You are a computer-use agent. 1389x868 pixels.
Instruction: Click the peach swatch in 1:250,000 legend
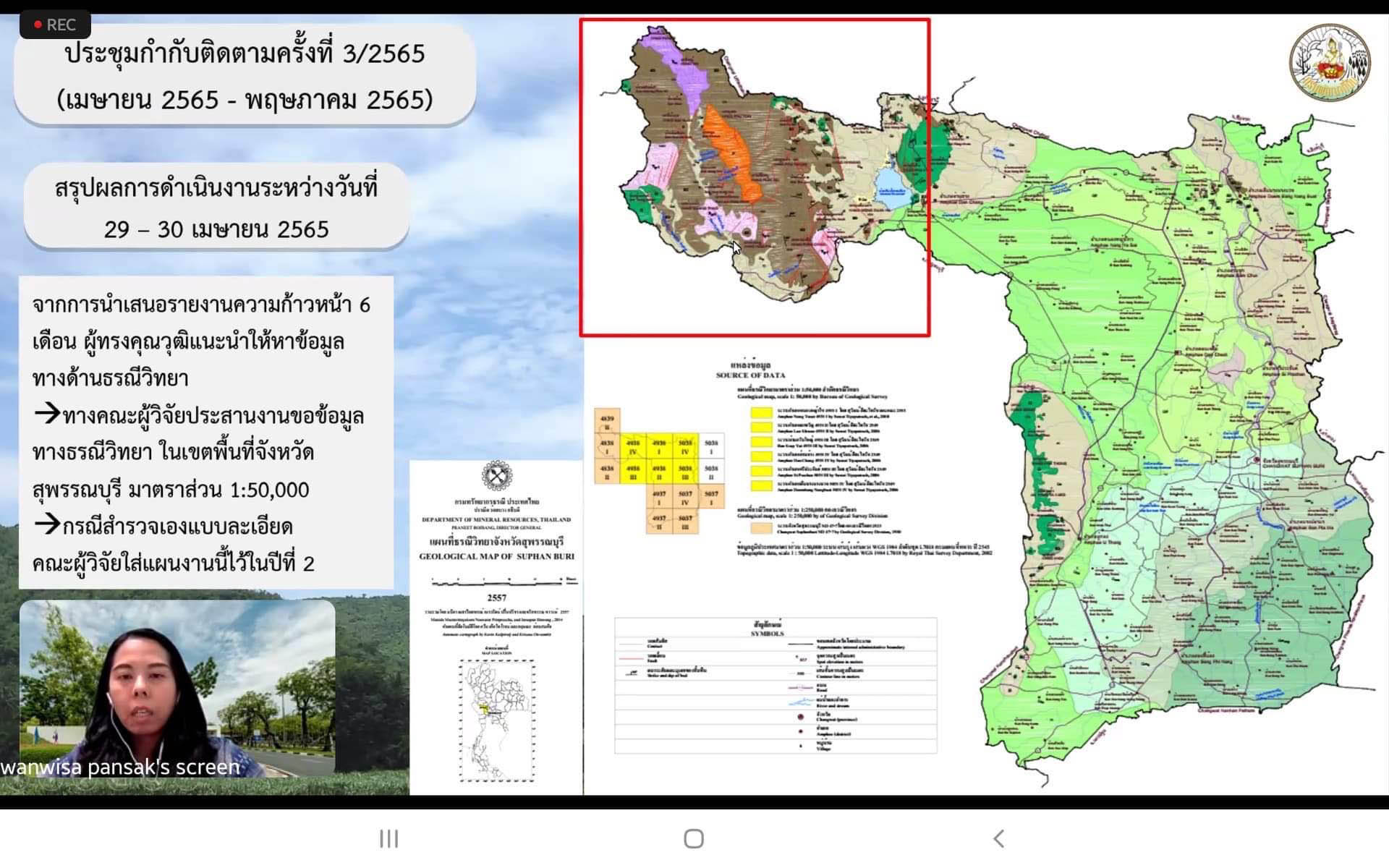click(761, 528)
